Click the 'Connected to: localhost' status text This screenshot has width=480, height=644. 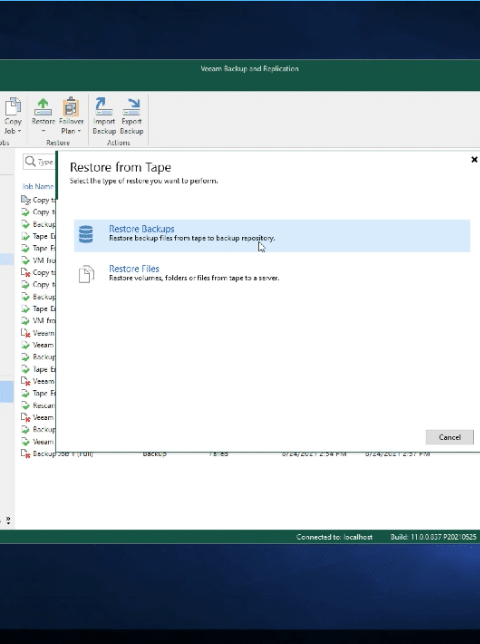tap(334, 537)
